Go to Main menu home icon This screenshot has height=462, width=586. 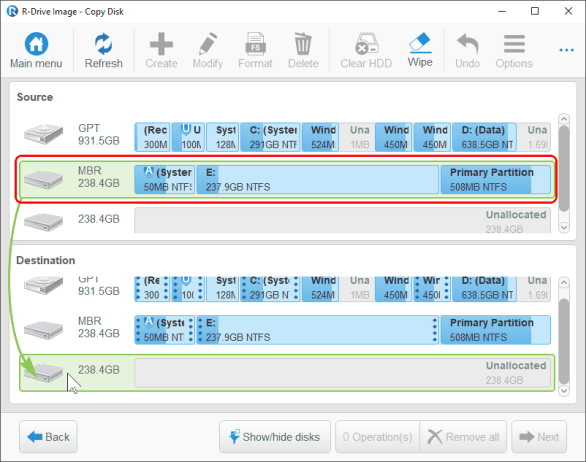click(36, 44)
